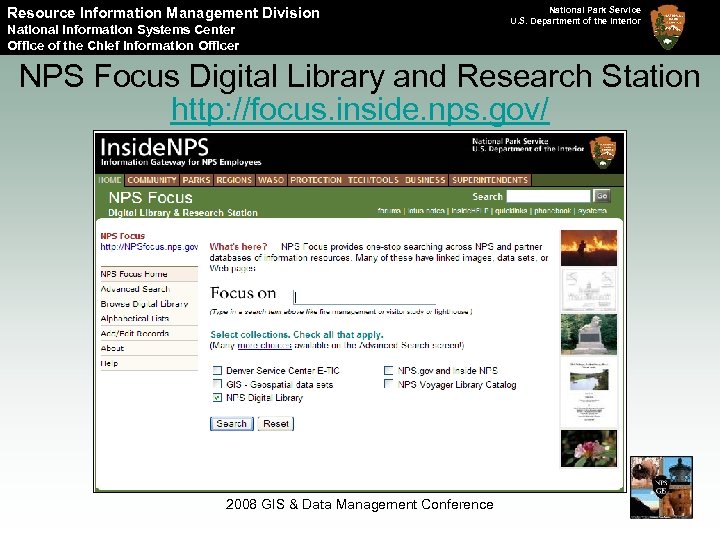Open the report cover page thumbnail

(x=589, y=392)
